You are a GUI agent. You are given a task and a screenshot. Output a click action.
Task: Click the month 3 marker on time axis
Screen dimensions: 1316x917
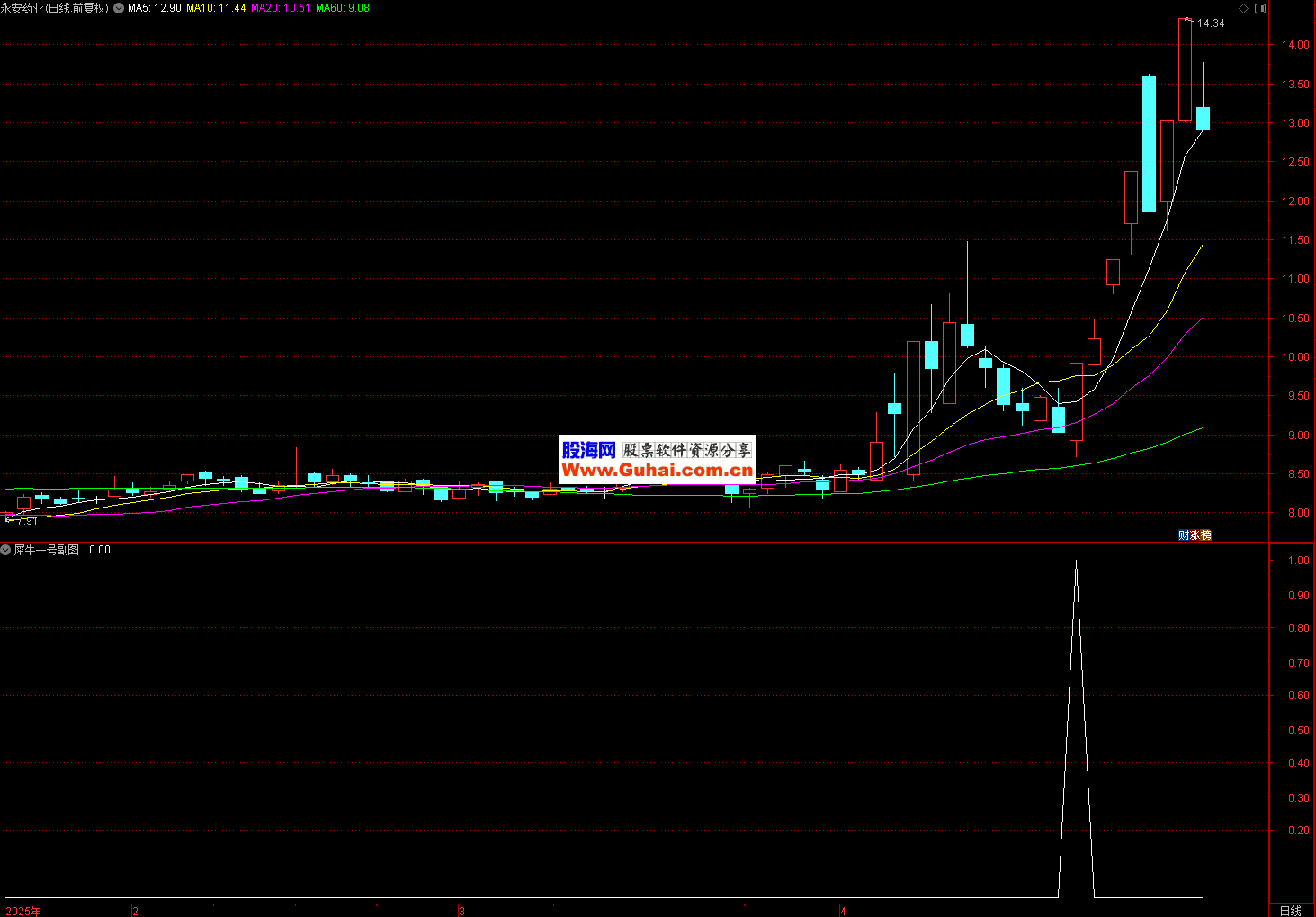[x=462, y=912]
